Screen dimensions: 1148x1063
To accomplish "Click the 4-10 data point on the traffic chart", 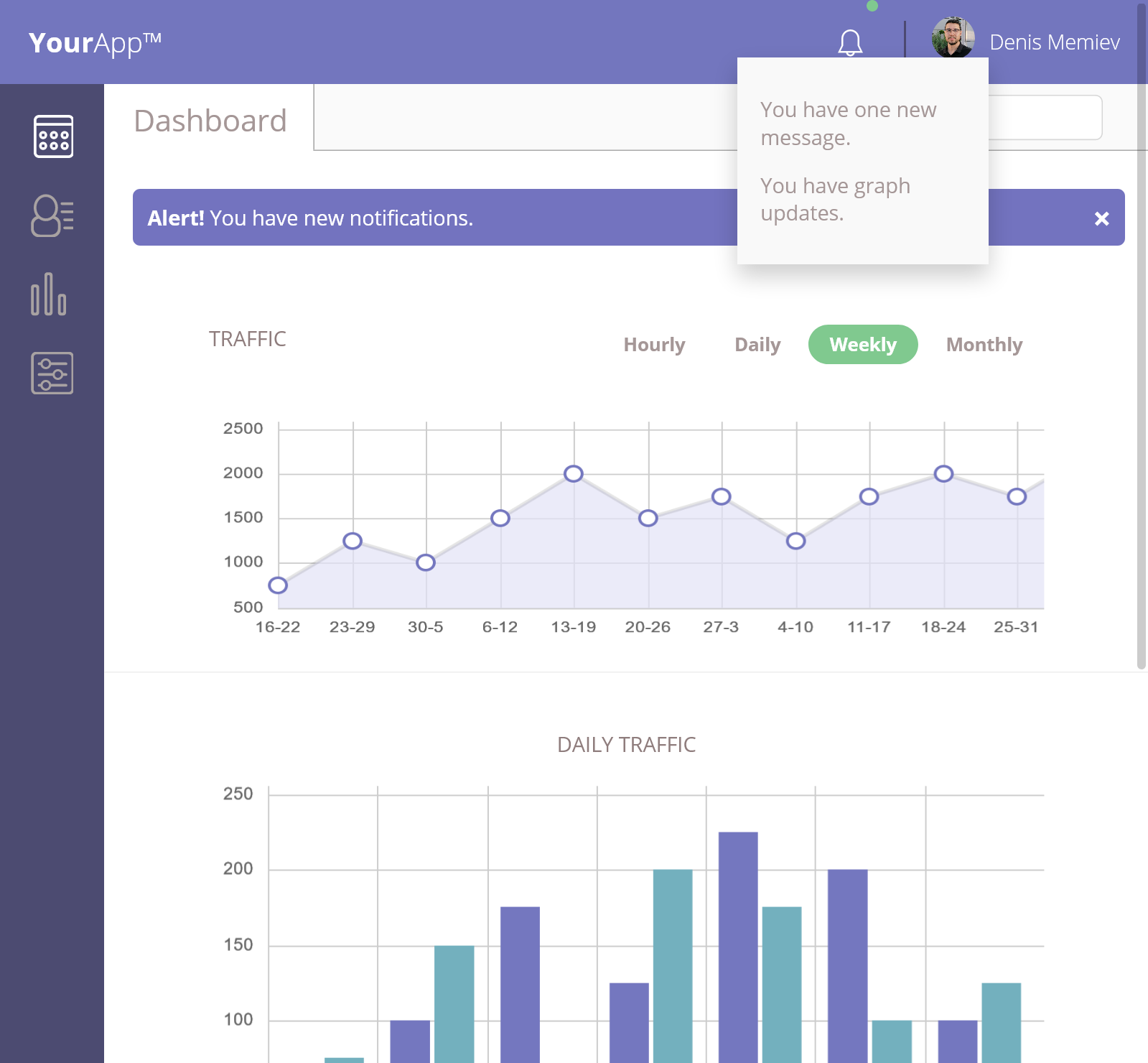I will [x=795, y=541].
